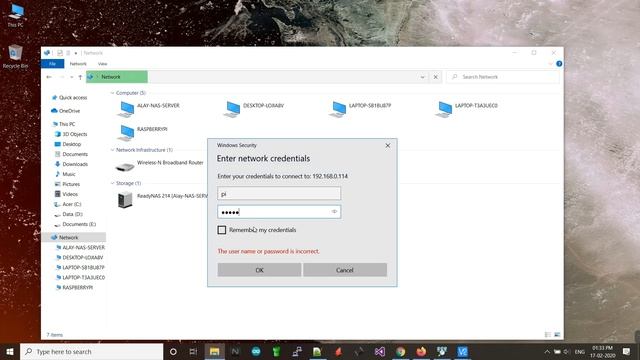Open the DESKTOP-LOJIABV computer icon

click(232, 109)
